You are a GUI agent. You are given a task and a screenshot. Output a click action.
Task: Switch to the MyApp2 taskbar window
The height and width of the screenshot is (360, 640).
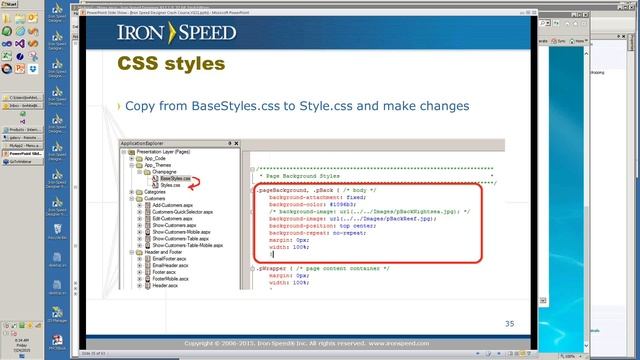(x=22, y=146)
